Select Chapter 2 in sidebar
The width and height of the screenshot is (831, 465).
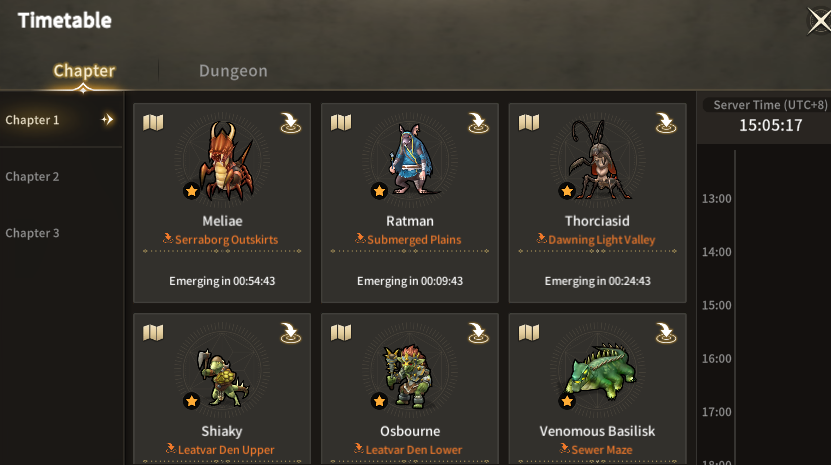[32, 177]
